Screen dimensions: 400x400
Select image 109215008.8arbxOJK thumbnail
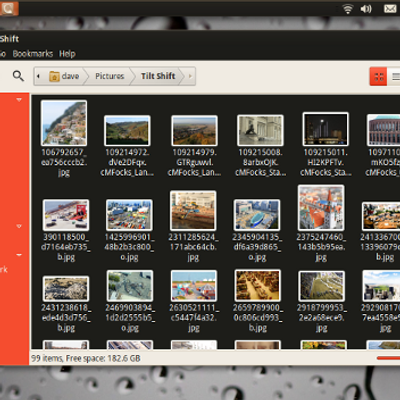pos(260,130)
